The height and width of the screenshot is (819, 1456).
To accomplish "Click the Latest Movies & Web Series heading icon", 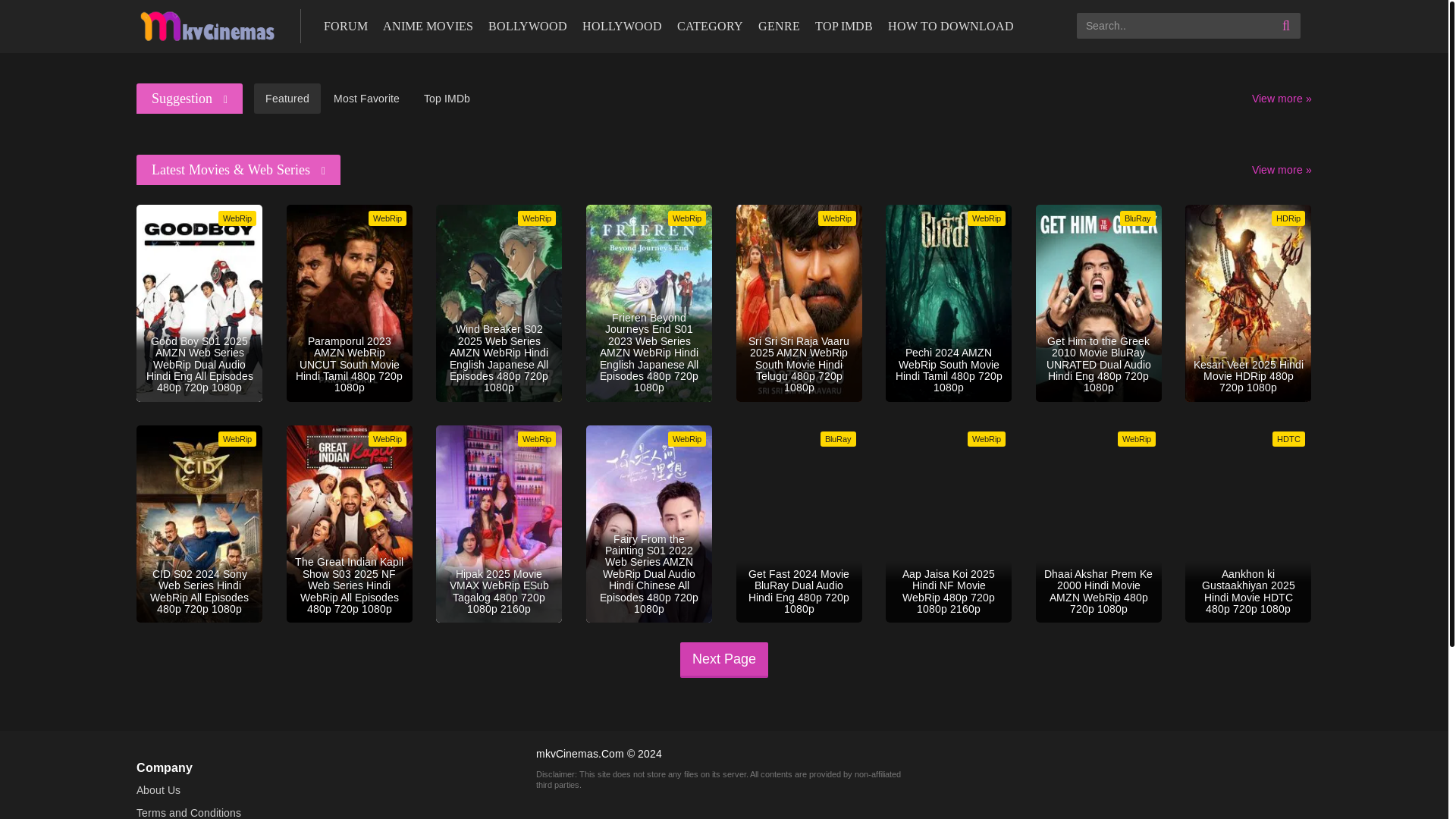I will tap(323, 171).
